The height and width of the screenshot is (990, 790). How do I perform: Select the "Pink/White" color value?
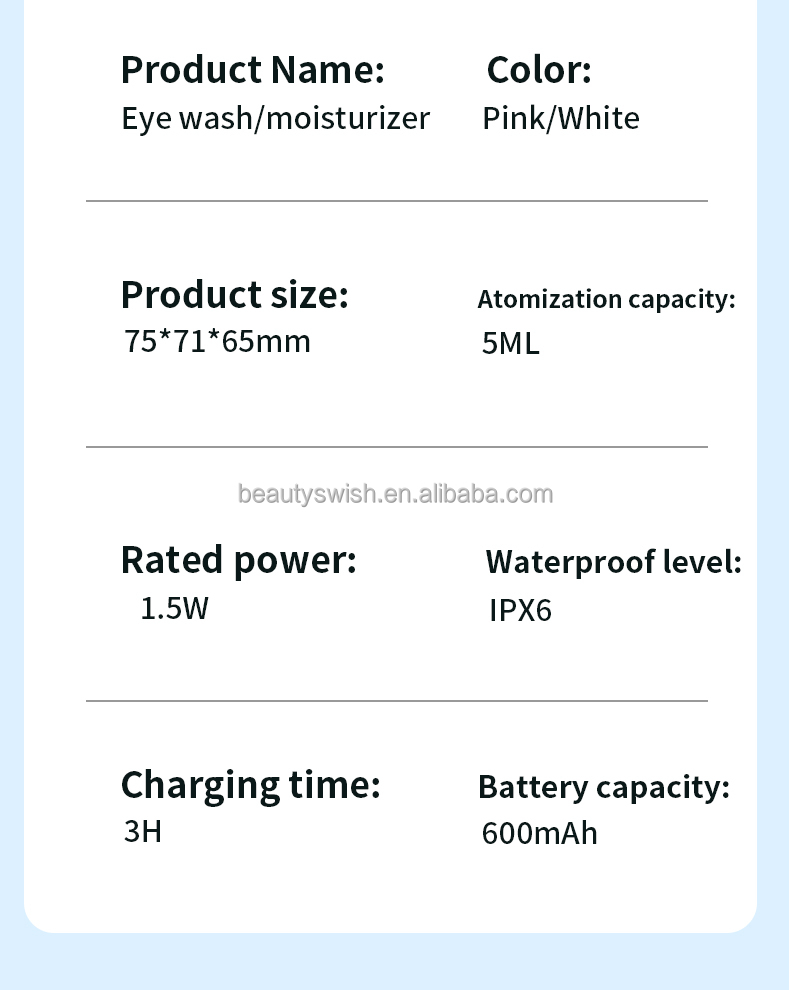[561, 118]
